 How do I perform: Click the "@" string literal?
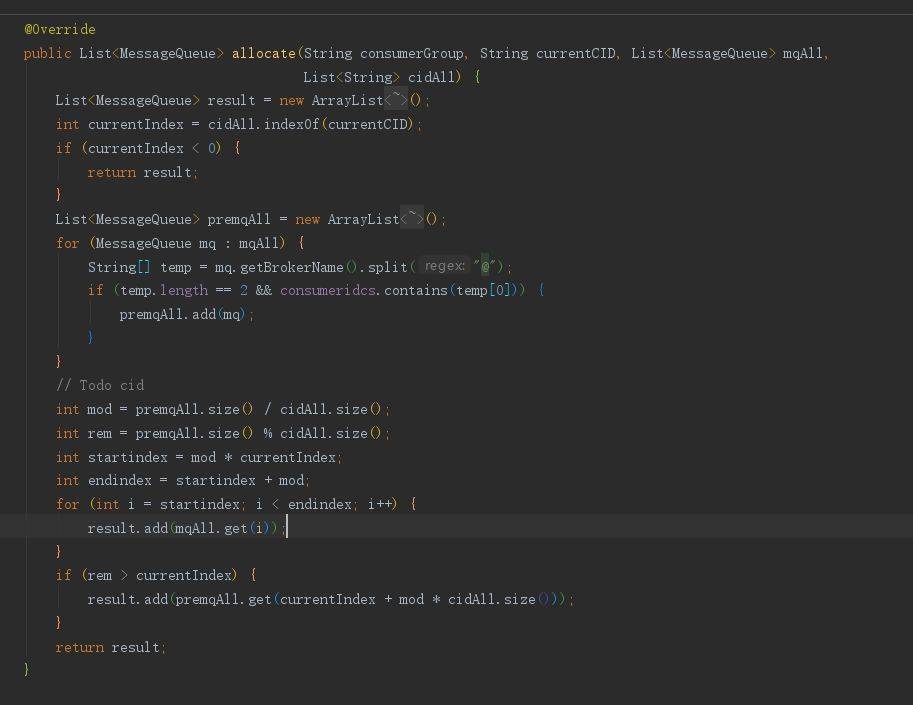486,267
